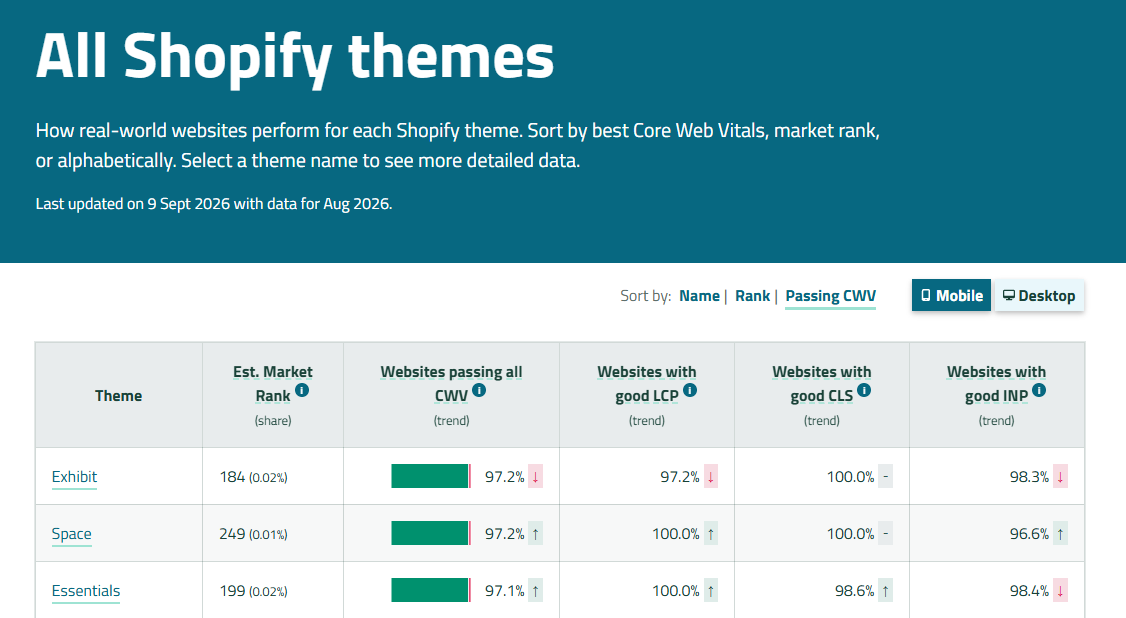Click Essentials CLS value 98.6%
This screenshot has height=618, width=1126.
(855, 591)
